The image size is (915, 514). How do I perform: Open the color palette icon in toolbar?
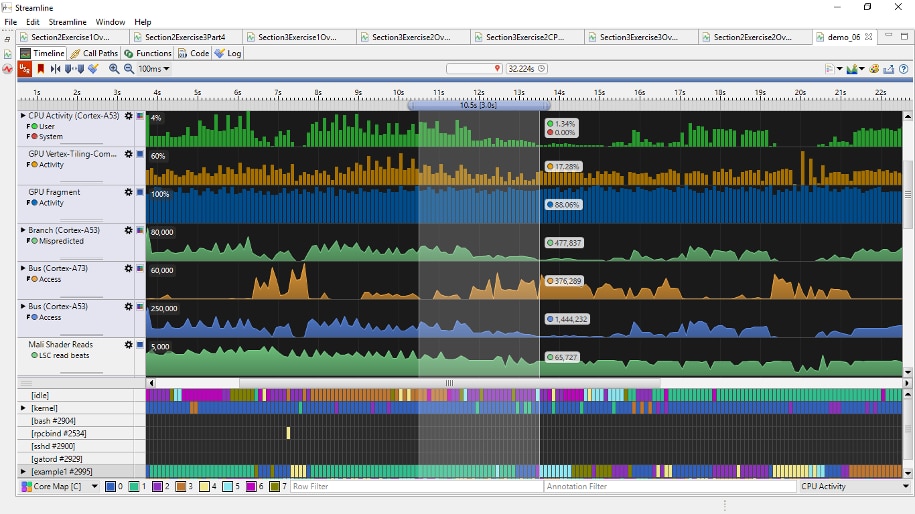[x=874, y=69]
